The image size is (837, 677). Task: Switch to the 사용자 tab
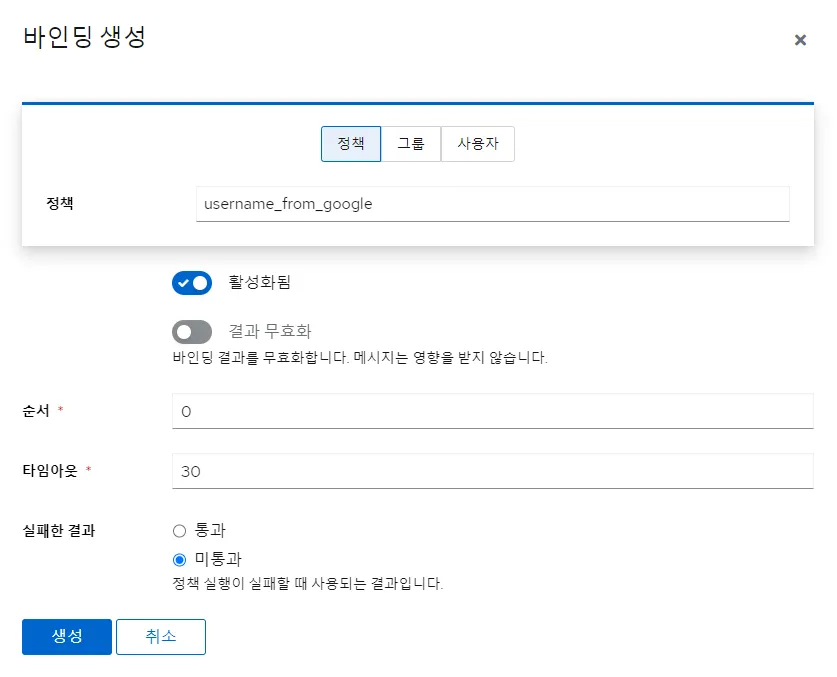tap(478, 143)
